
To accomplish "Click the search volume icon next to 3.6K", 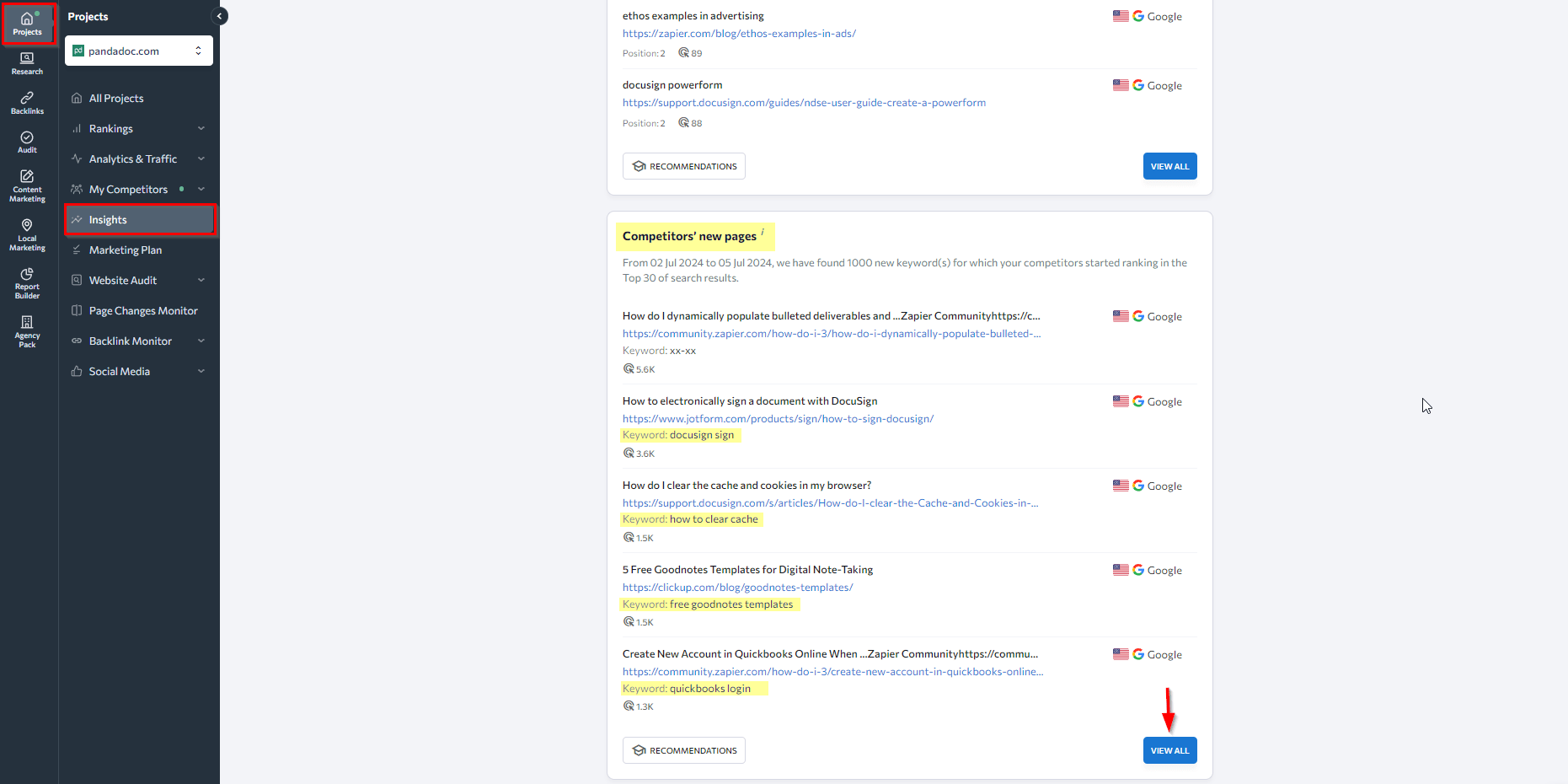I will click(x=629, y=453).
